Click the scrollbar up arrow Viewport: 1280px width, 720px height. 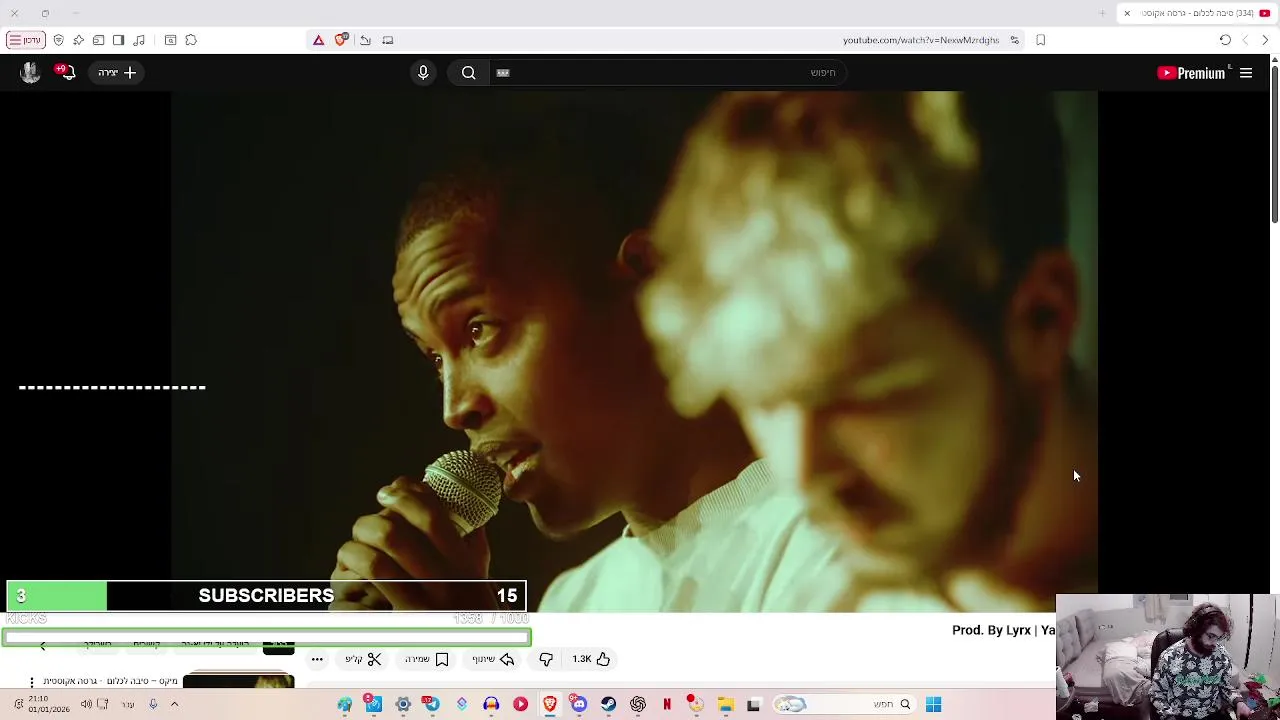click(x=1274, y=61)
